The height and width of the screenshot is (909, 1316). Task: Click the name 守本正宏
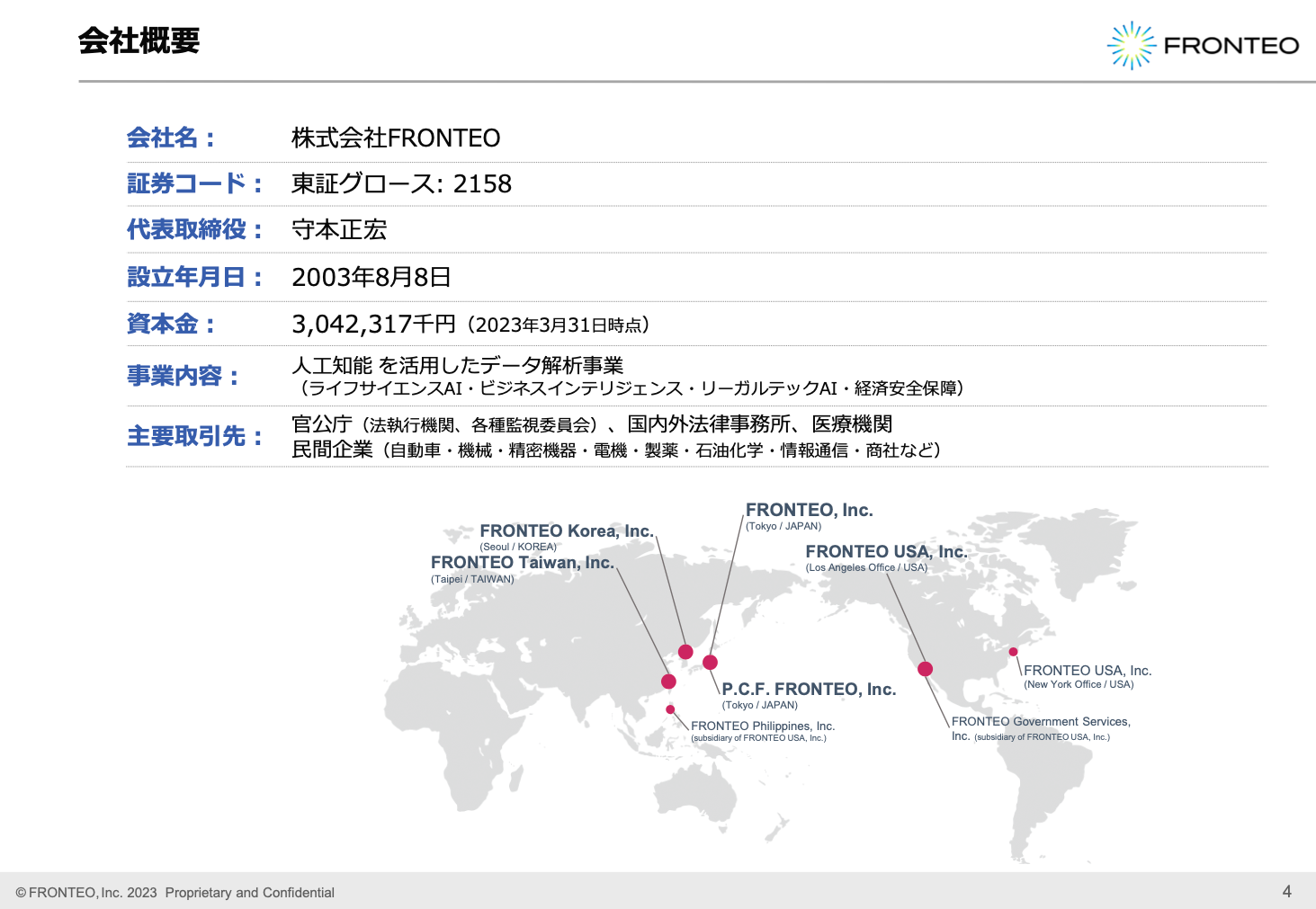point(339,229)
